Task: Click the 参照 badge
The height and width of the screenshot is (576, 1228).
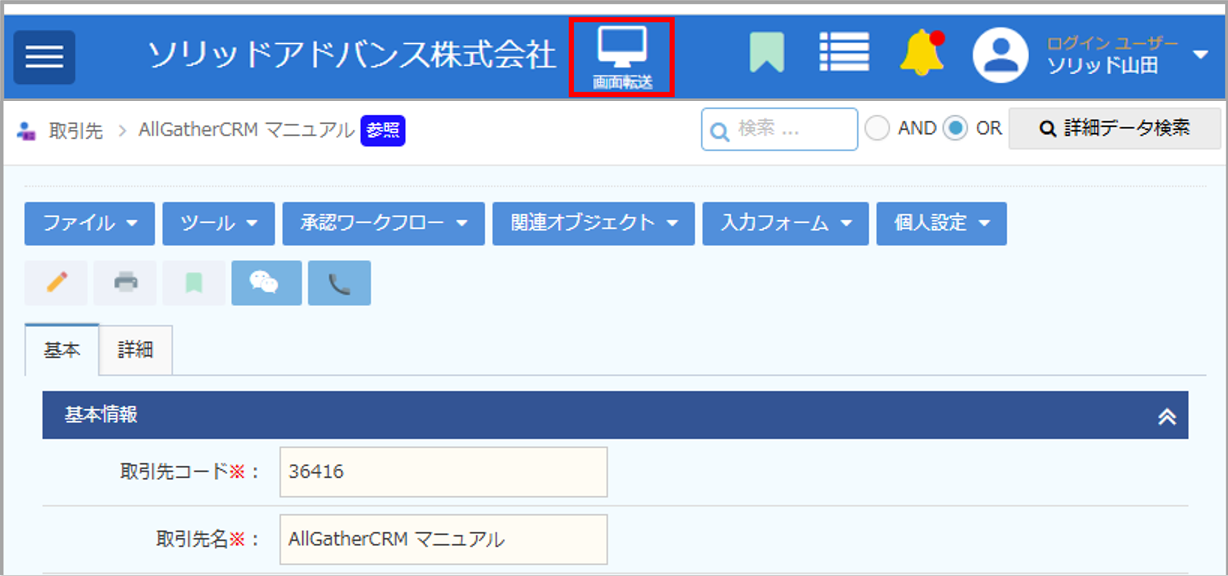Action: coord(383,130)
